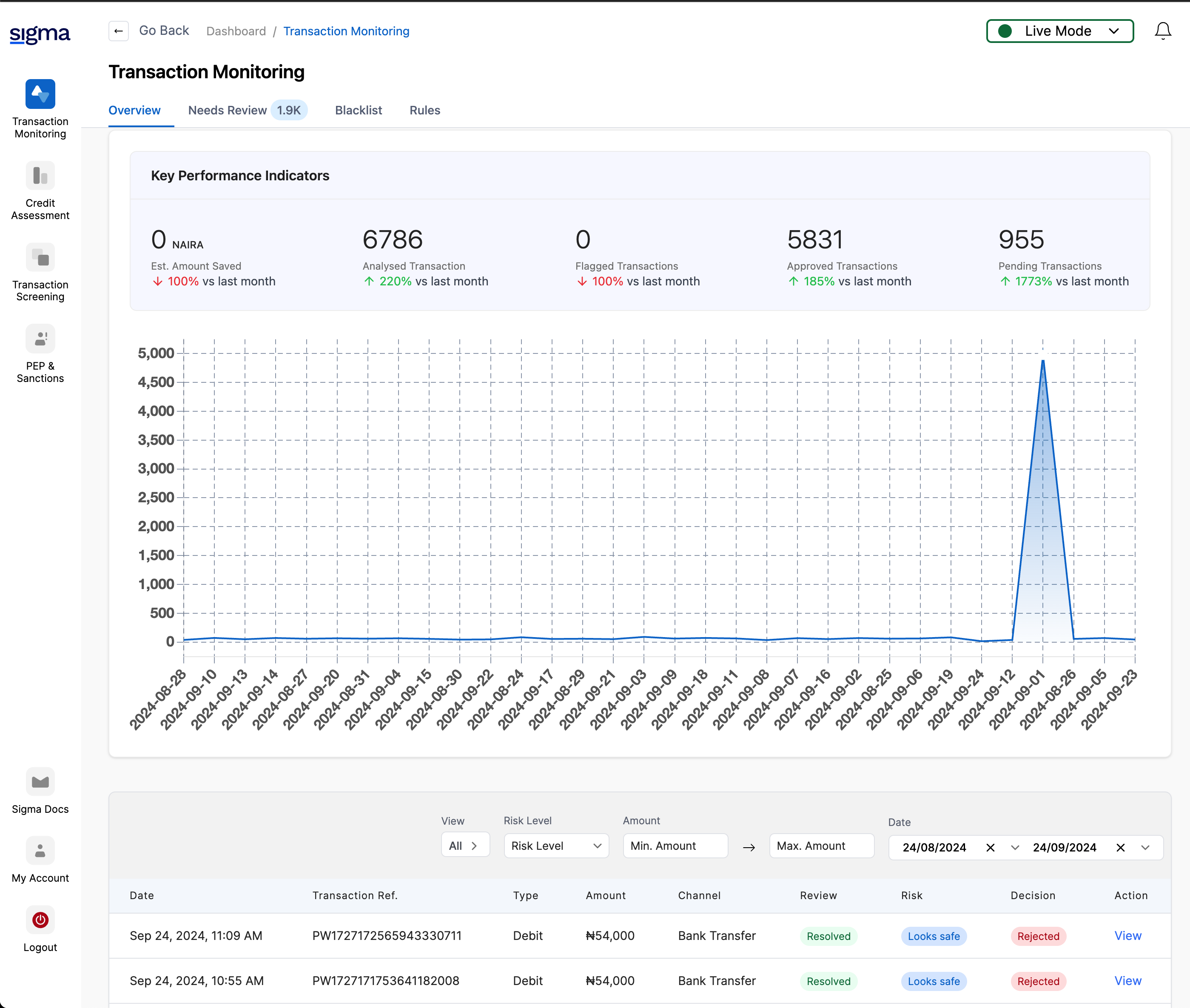Open Transaction Screening sidebar icon
The height and width of the screenshot is (1008, 1190).
click(x=40, y=258)
